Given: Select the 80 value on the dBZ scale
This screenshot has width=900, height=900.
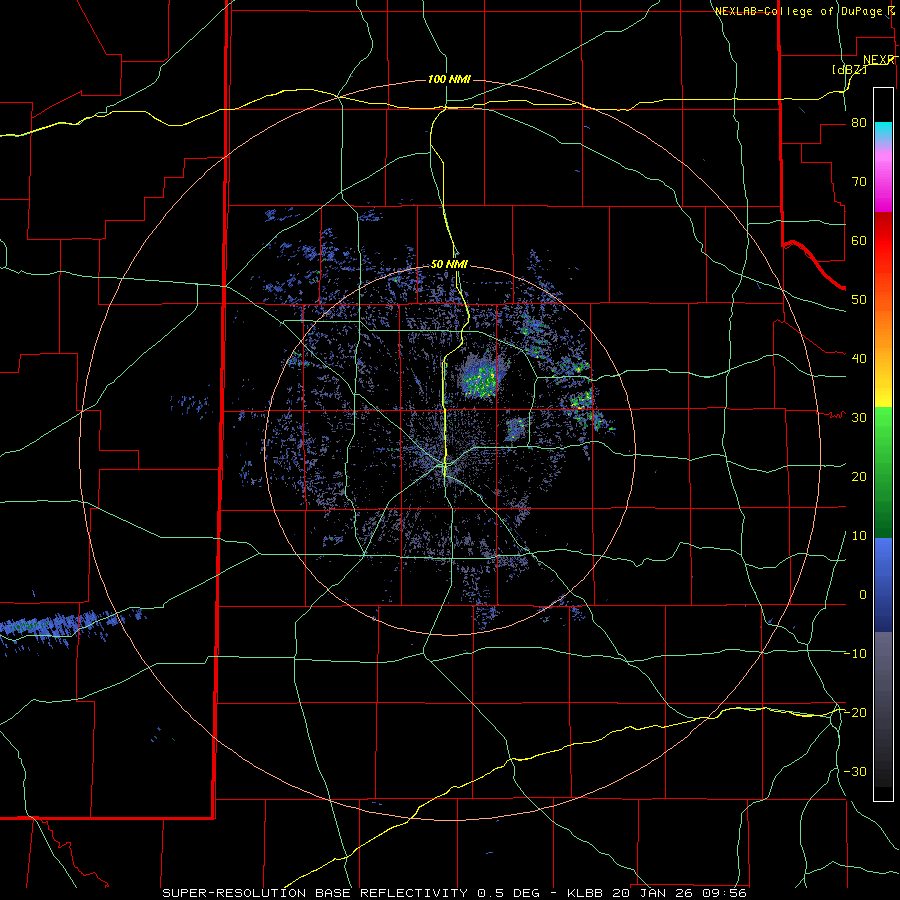Looking at the screenshot, I should coord(859,123).
